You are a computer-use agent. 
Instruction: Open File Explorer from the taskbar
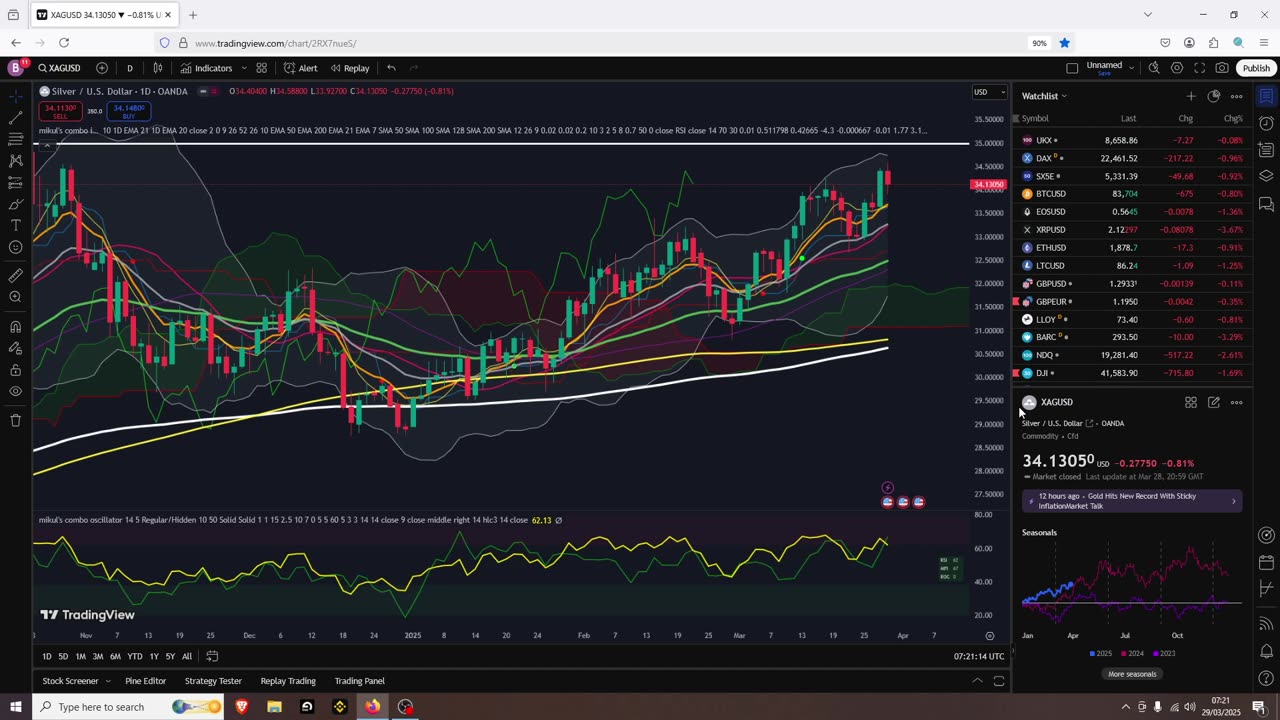[274, 707]
